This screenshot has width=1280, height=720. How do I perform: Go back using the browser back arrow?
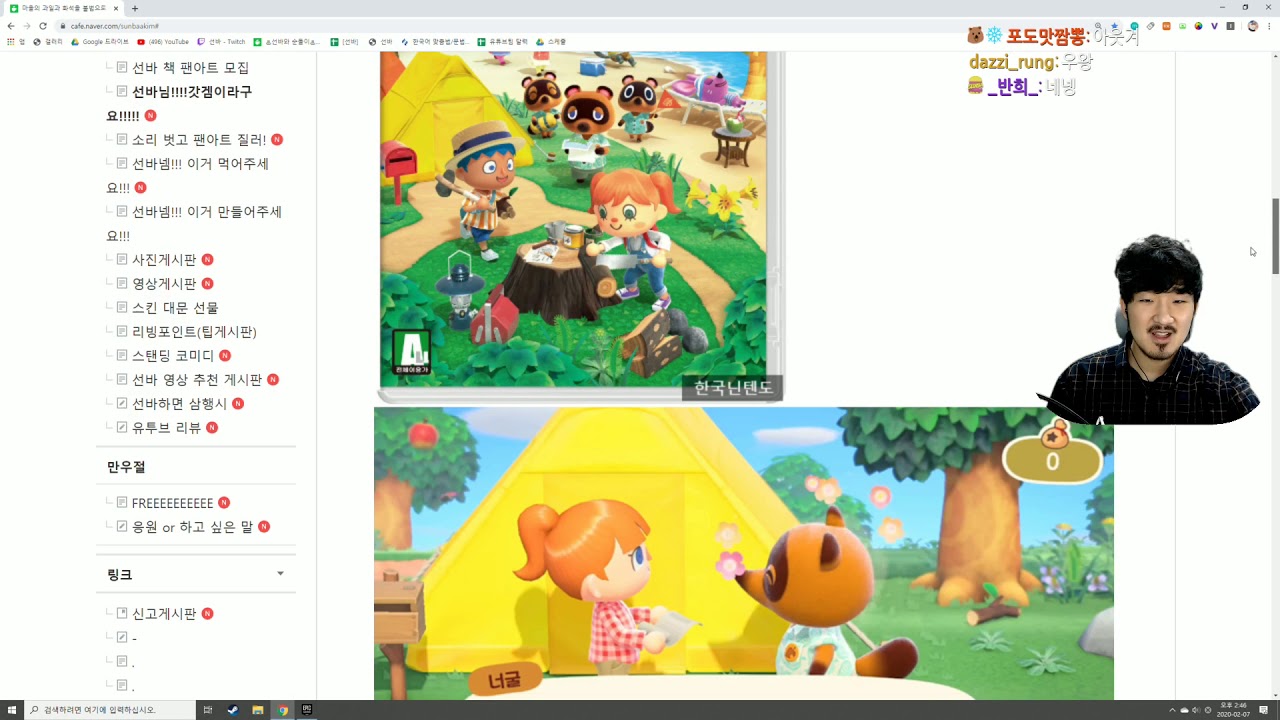11,26
